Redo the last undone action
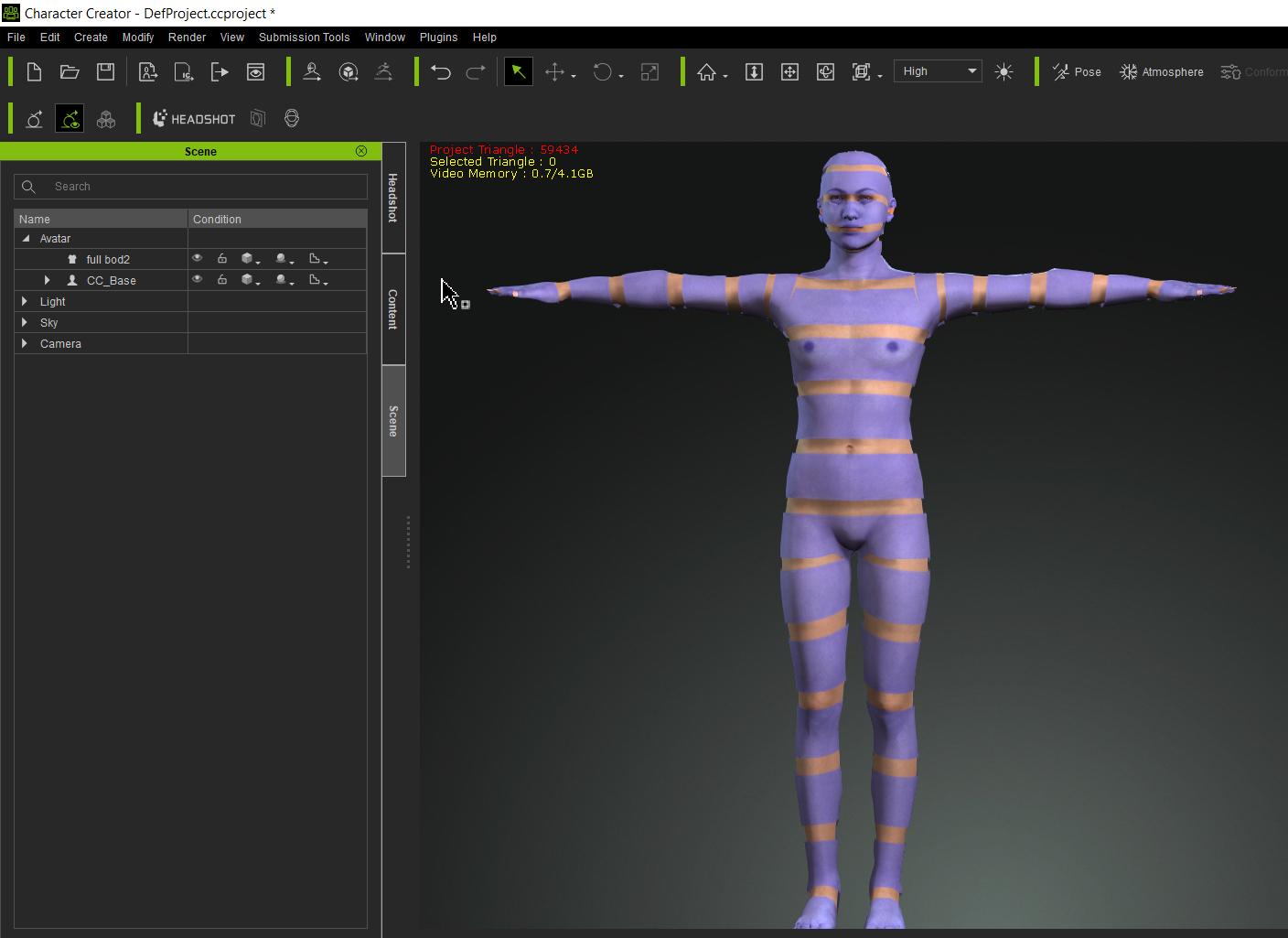 pos(476,72)
